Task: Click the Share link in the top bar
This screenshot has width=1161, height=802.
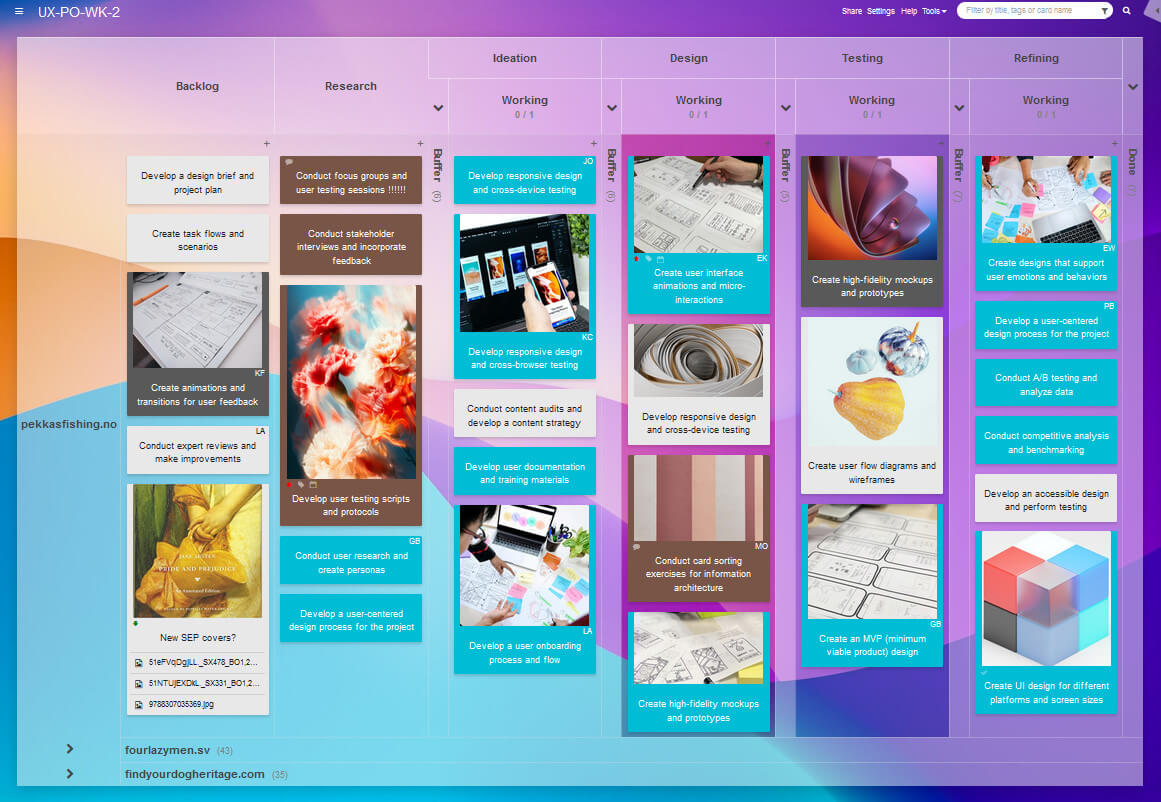Action: coord(851,10)
